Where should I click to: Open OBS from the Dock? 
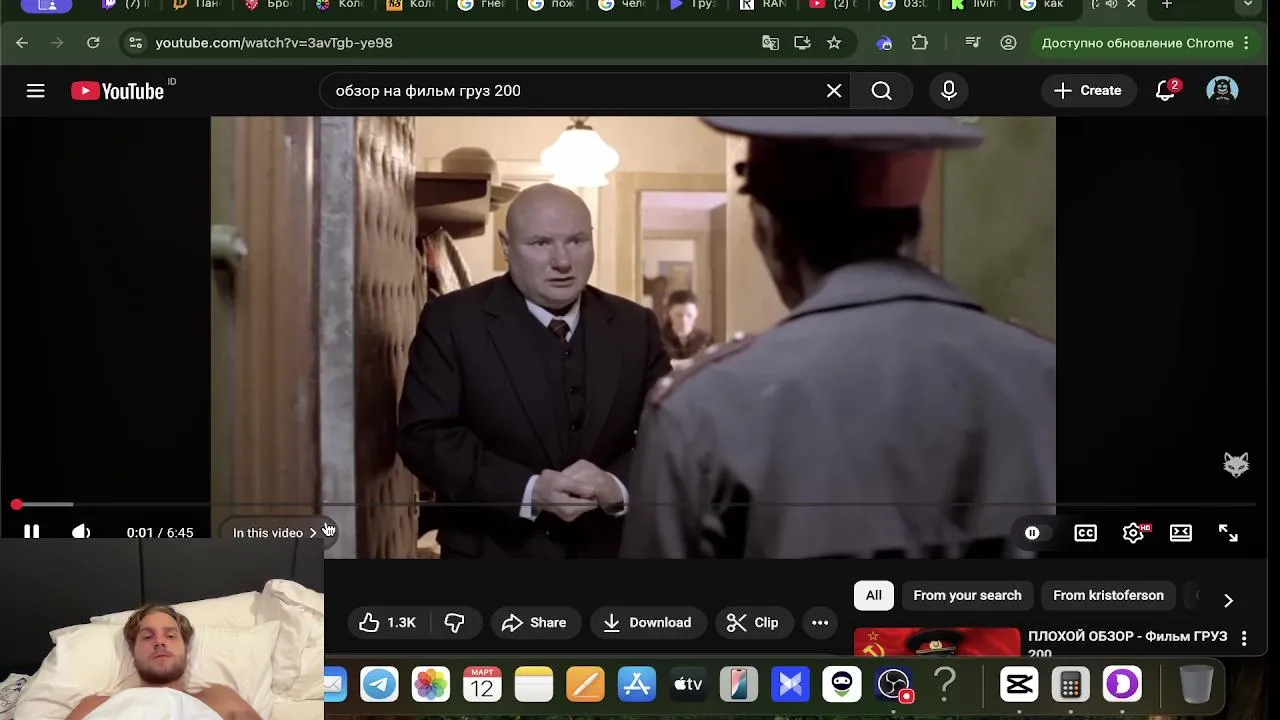pyautogui.click(x=893, y=684)
